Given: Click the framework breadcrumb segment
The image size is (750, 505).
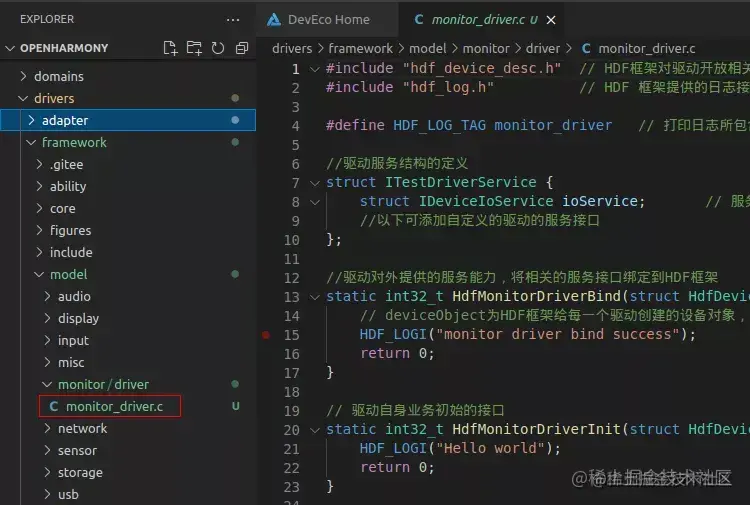Looking at the screenshot, I should pos(361,48).
